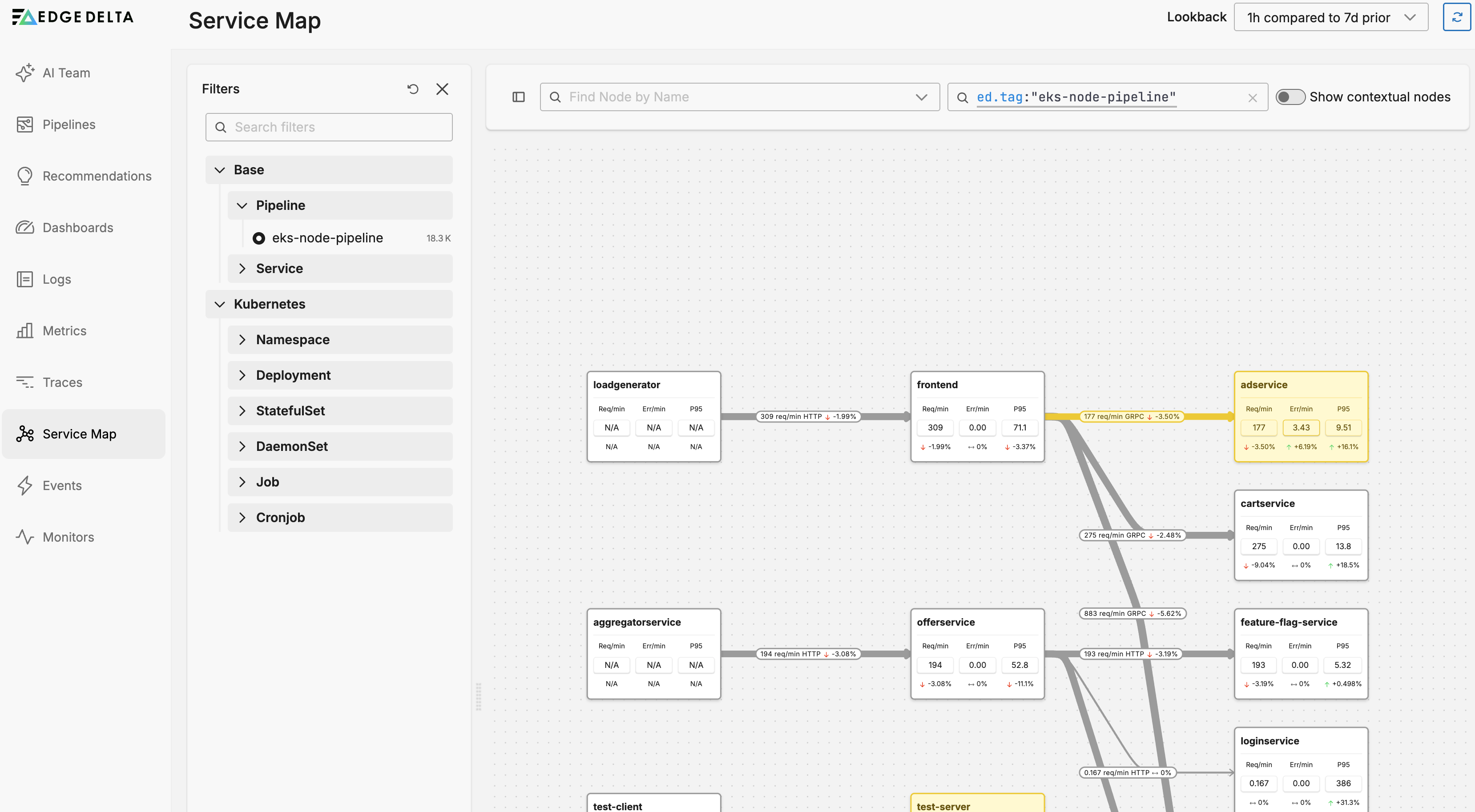Screen dimensions: 1475x812
Task: Open the Lookback time range dropdown
Action: tap(1330, 17)
